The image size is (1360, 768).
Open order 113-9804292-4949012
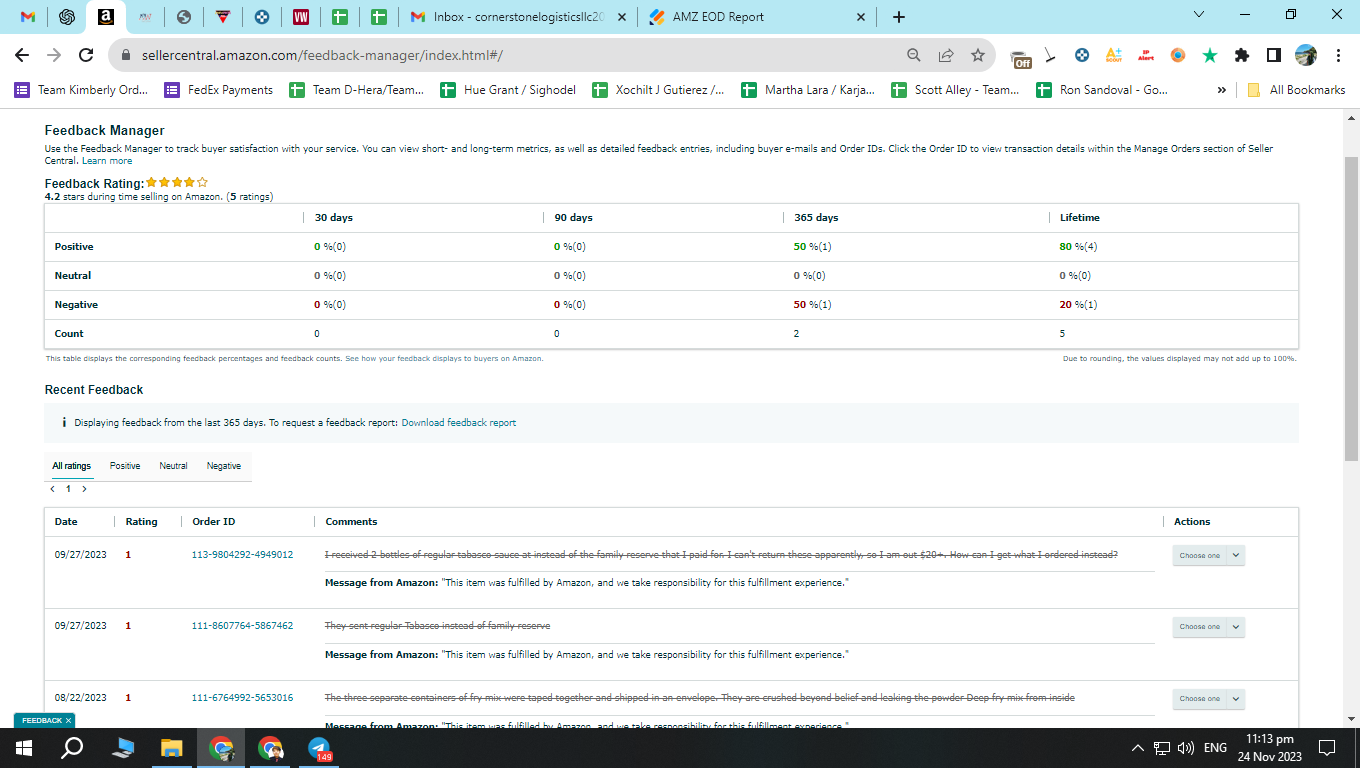tap(242, 554)
